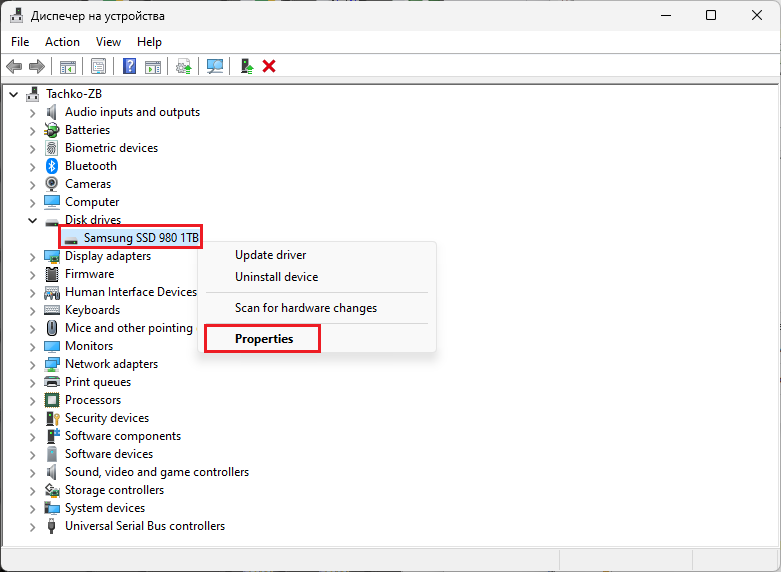Click the red X Uninstall device icon
The image size is (781, 572).
coord(269,66)
